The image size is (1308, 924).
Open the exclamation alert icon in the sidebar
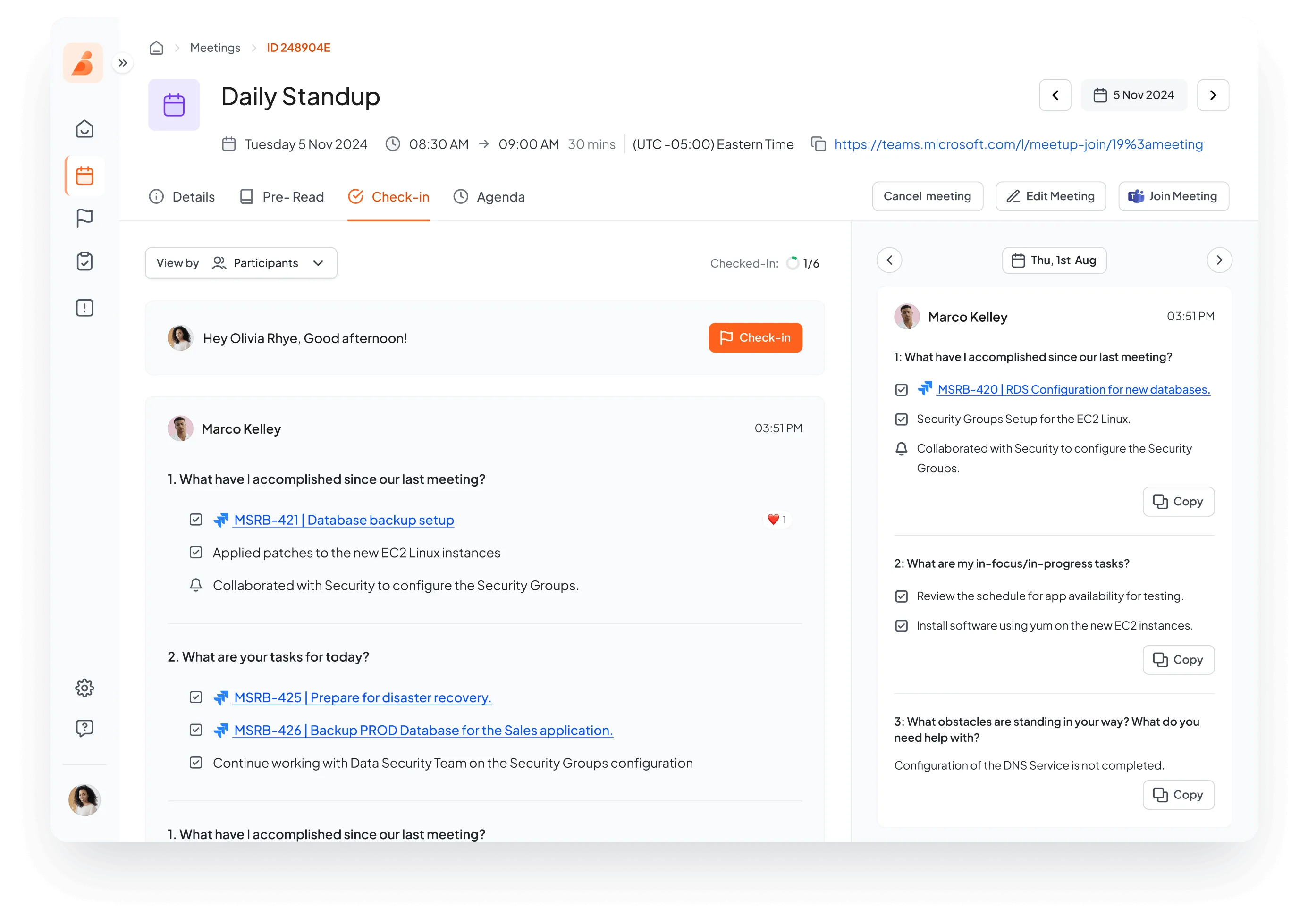click(x=84, y=308)
